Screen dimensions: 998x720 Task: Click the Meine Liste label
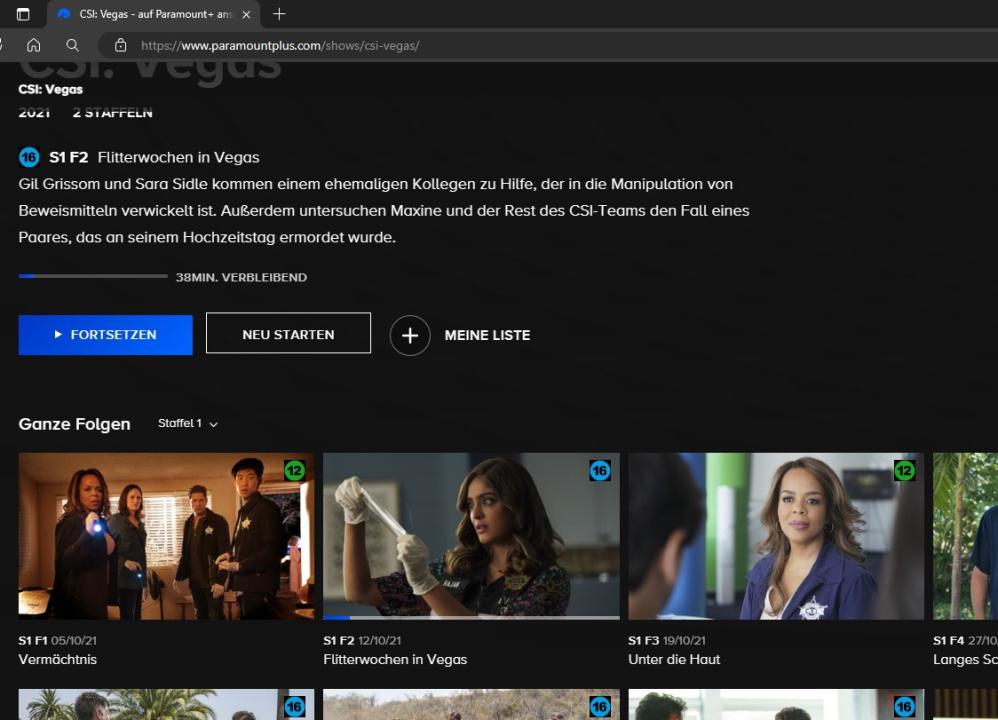tap(488, 335)
